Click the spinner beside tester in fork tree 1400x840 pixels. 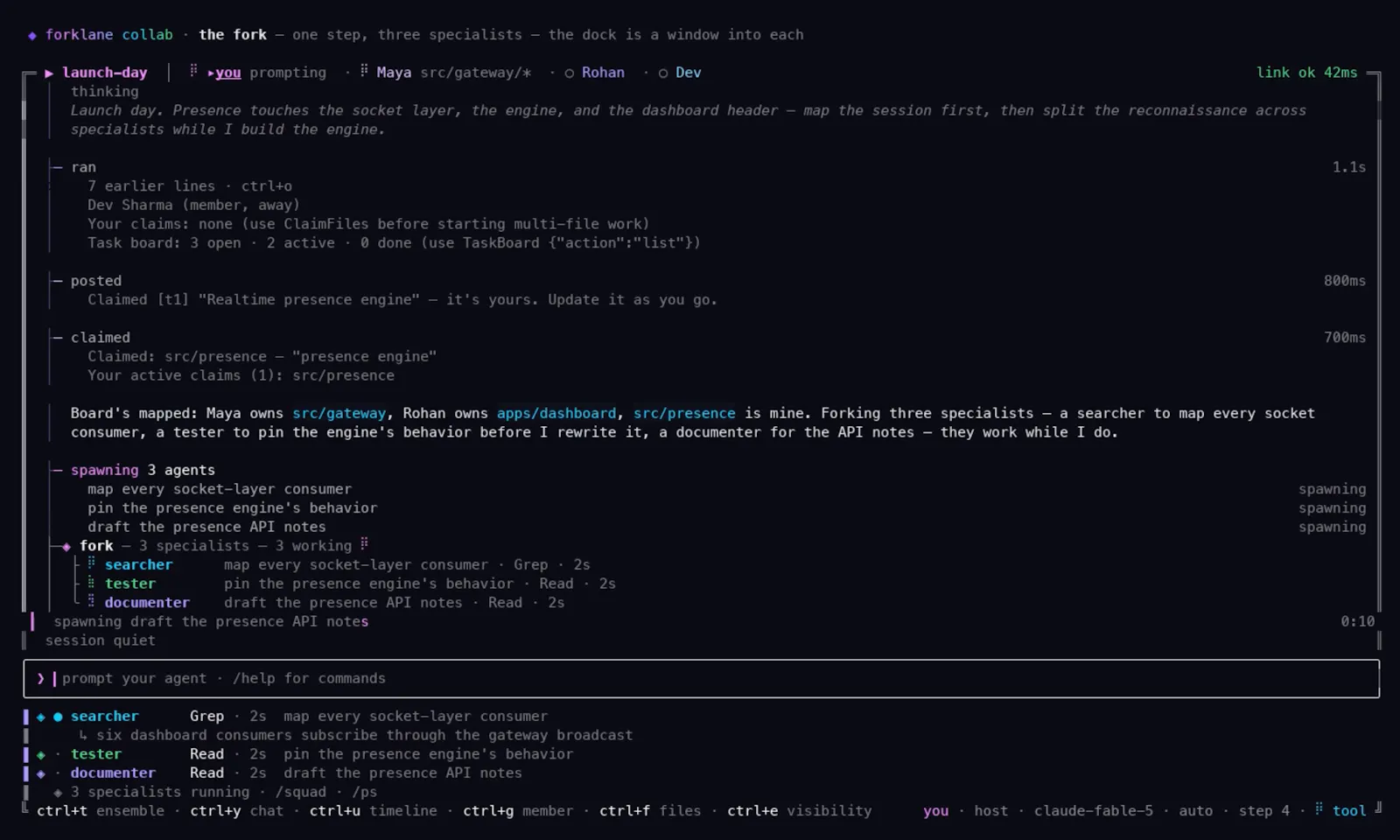tap(91, 582)
